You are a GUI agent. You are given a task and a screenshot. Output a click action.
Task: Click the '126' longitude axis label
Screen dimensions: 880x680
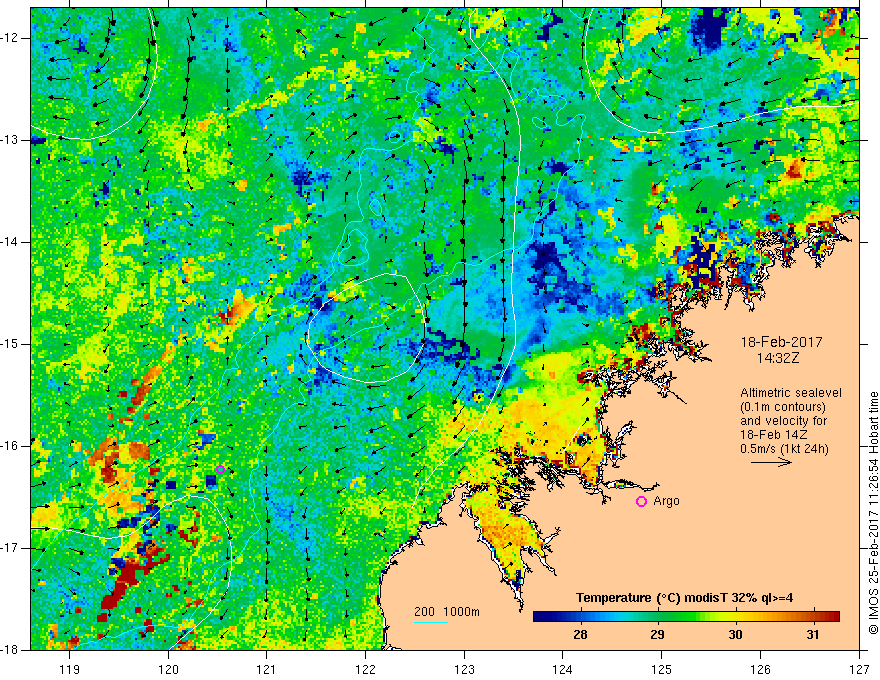point(760,669)
